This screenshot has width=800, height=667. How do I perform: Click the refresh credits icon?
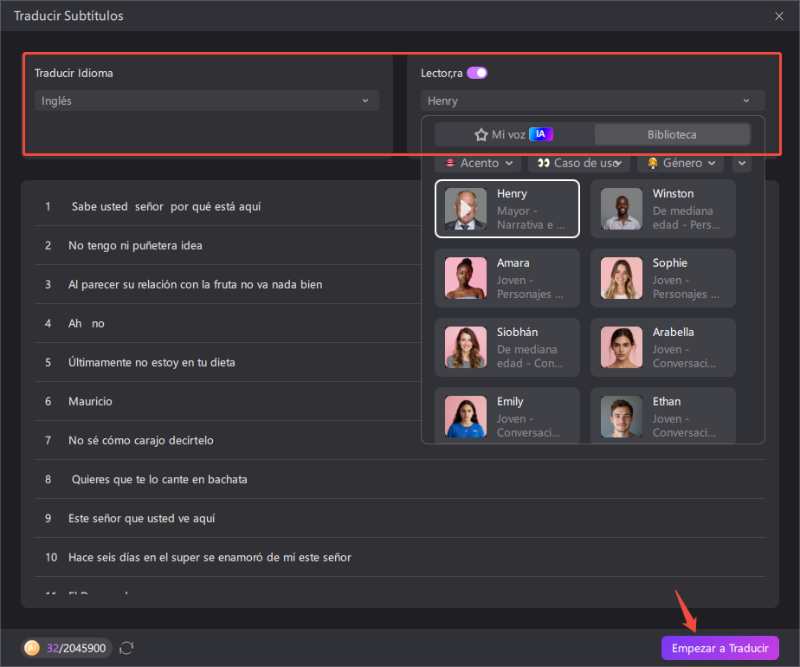coord(127,648)
